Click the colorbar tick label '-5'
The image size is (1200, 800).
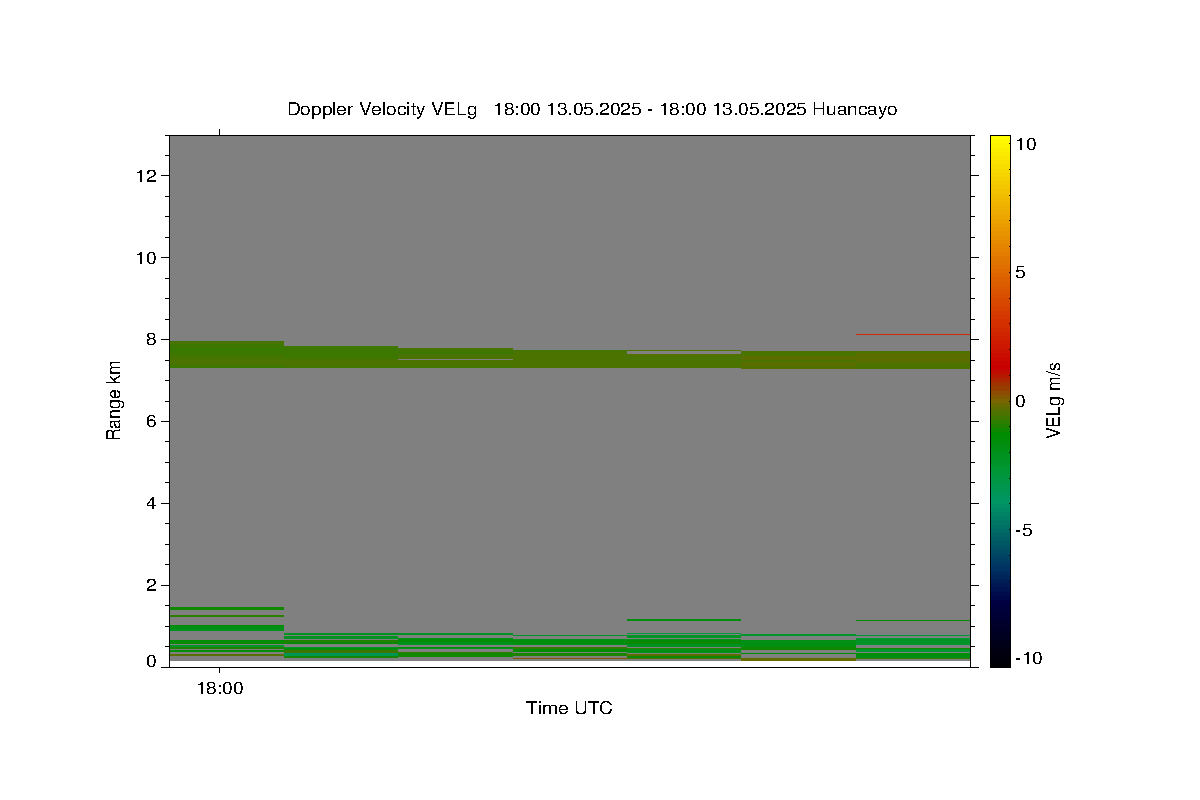tap(1023, 530)
